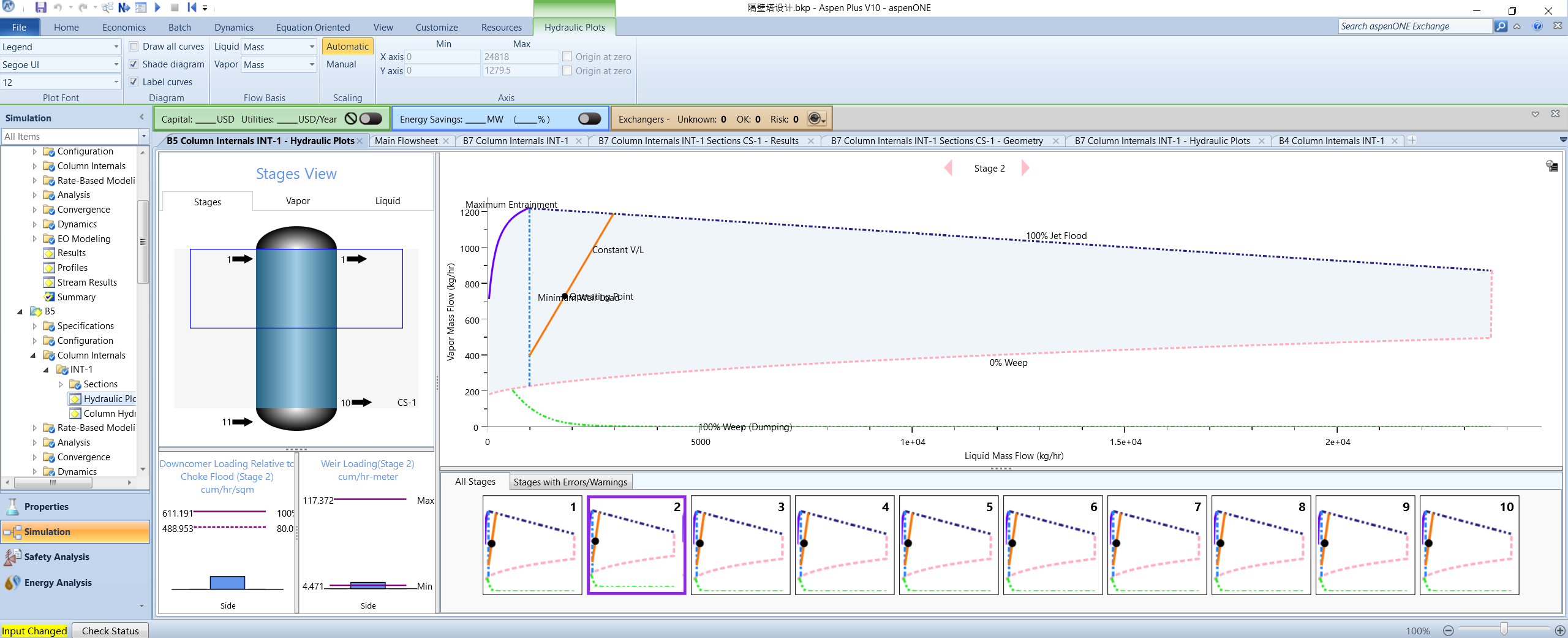Switch to the Liquid tab in Stages View
Screen dimensions: 1568x638
(388, 201)
